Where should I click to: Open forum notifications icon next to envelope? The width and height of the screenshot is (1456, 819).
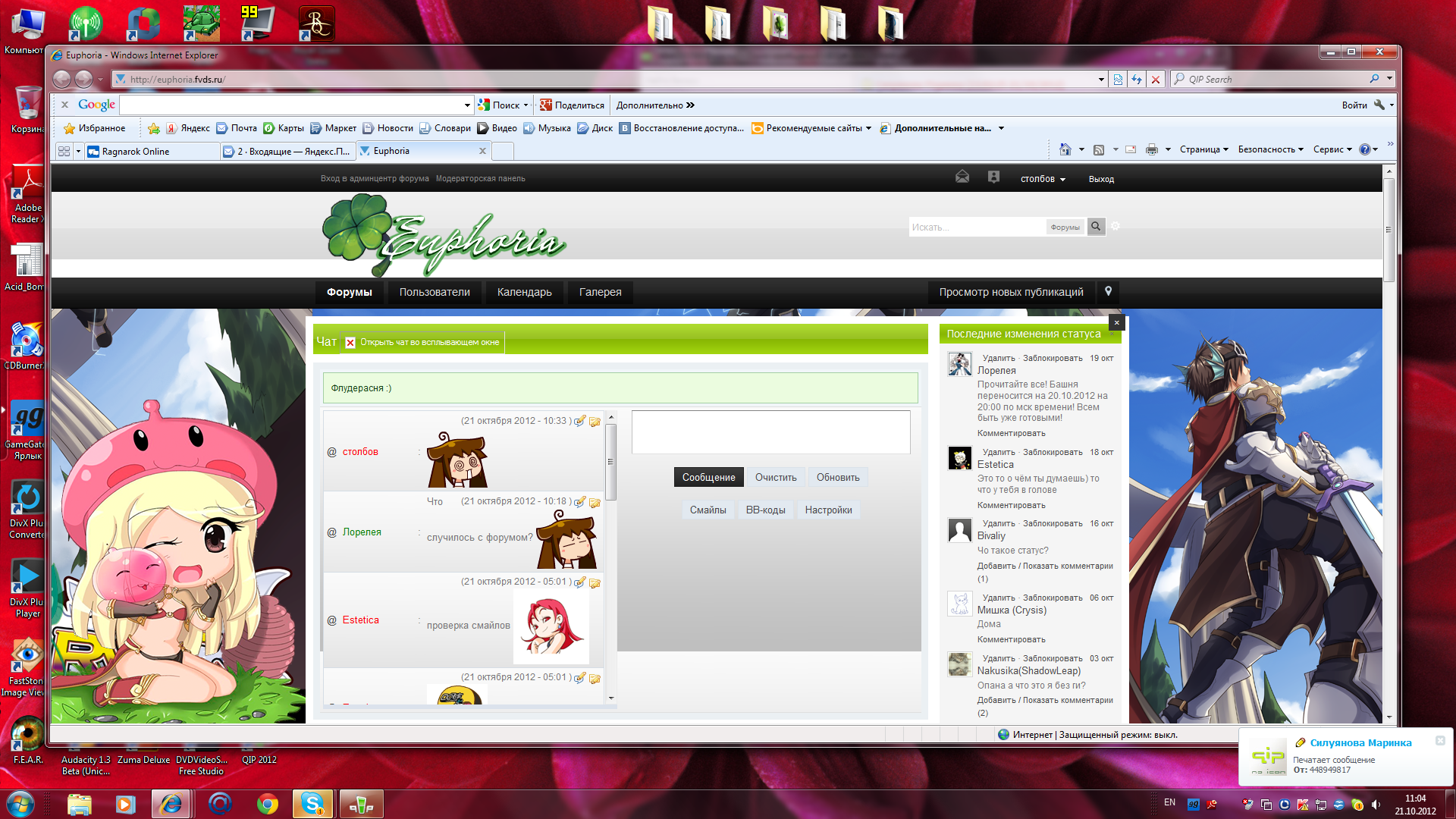click(993, 177)
